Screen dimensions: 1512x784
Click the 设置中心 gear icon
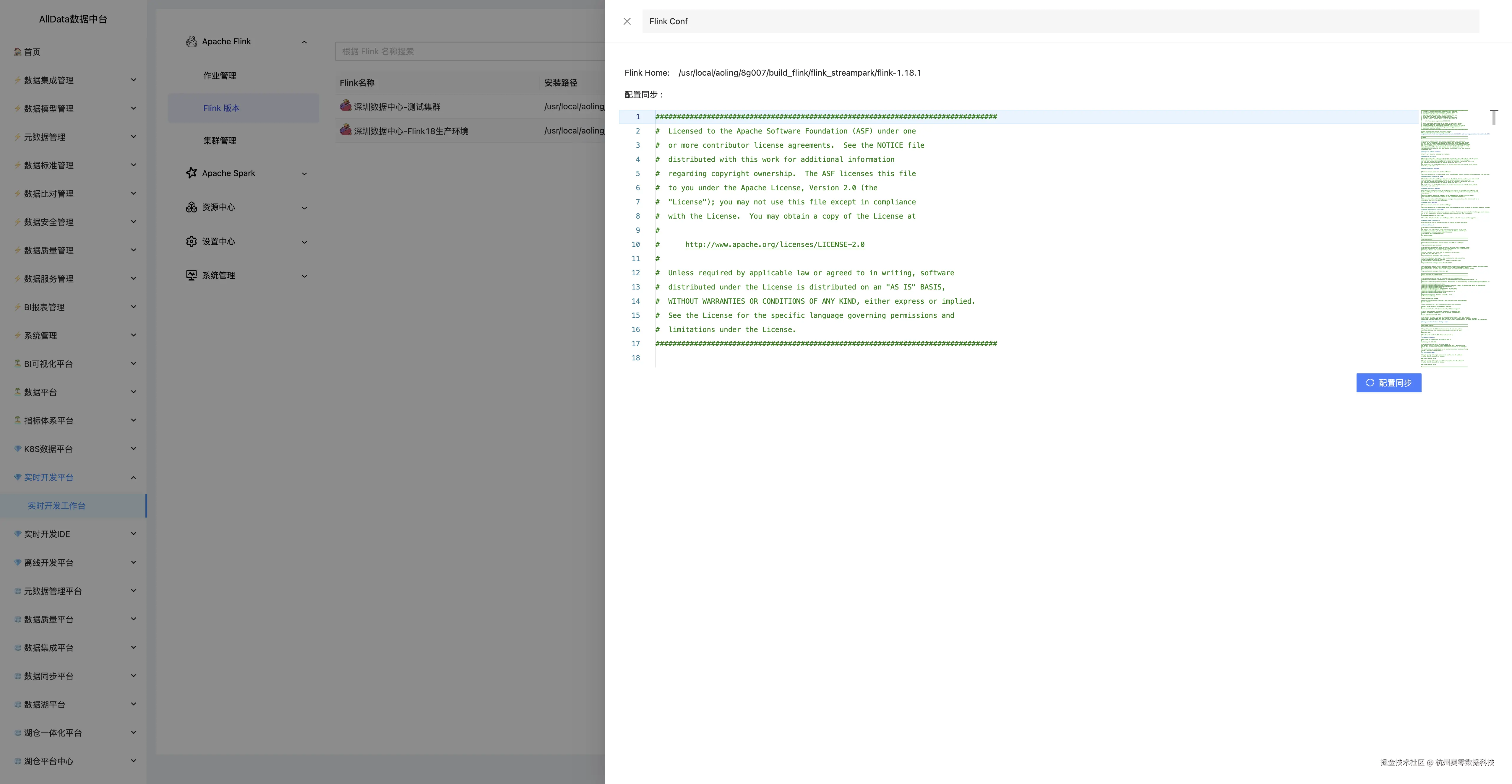pos(191,241)
